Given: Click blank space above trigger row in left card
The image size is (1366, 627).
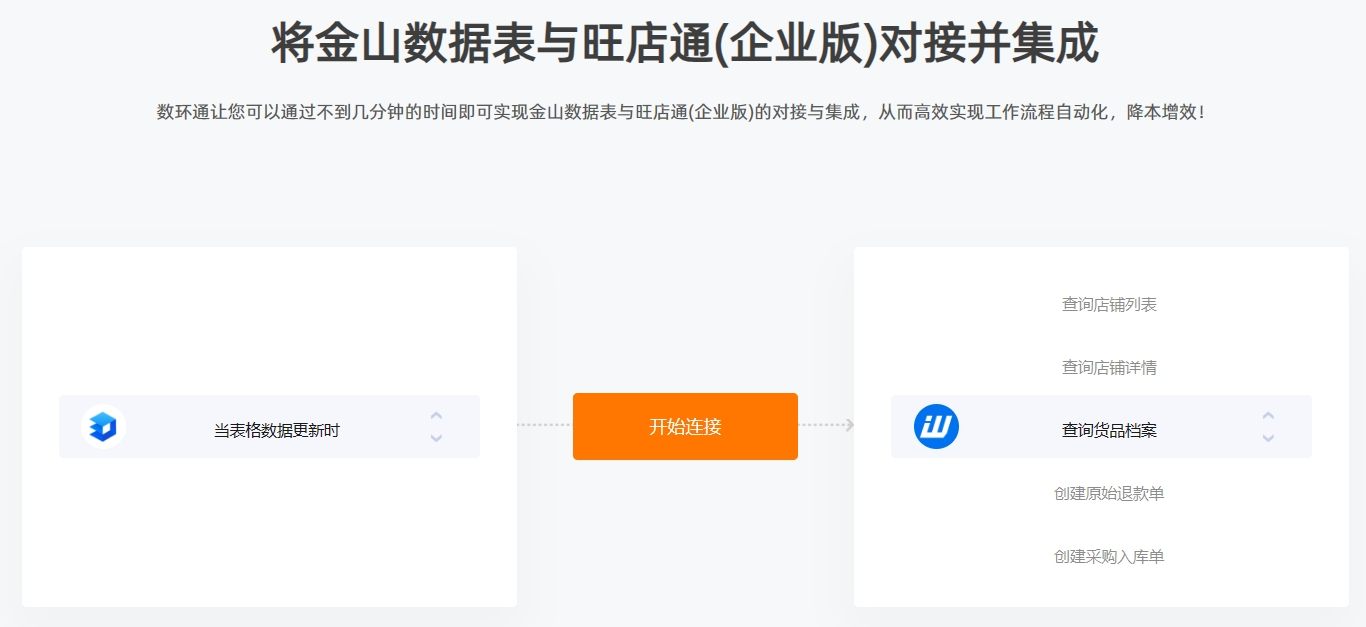Looking at the screenshot, I should tap(269, 320).
